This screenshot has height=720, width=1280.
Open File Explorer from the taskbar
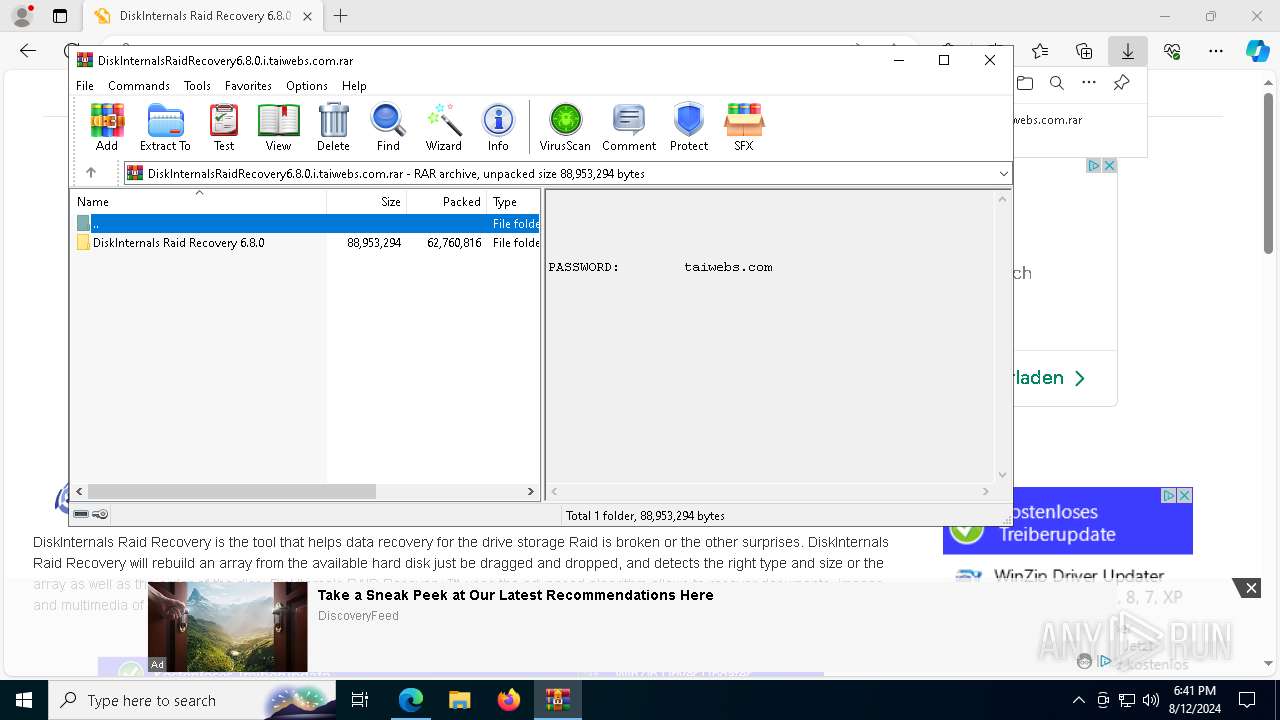pyautogui.click(x=460, y=700)
